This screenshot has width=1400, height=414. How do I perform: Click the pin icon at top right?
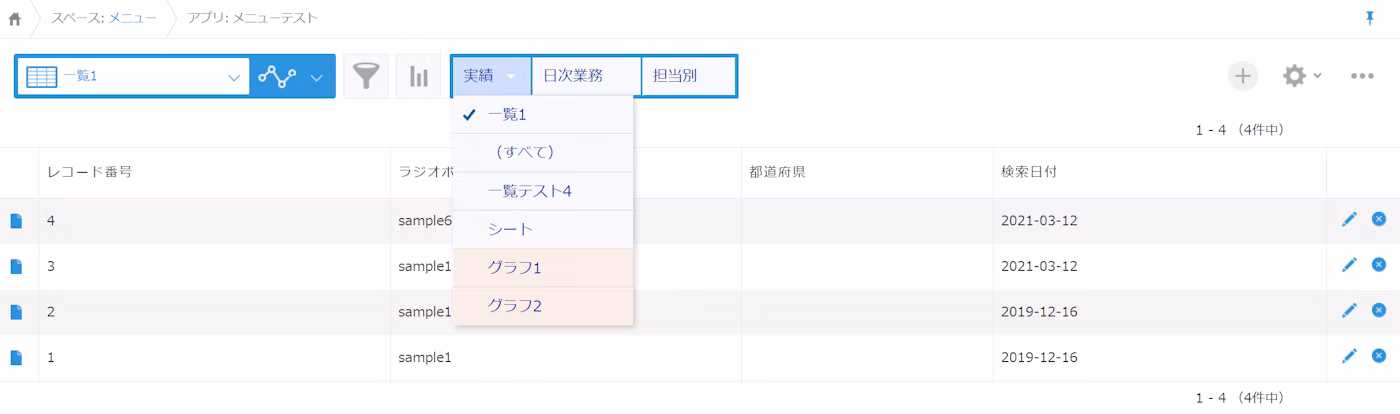coord(1369,18)
